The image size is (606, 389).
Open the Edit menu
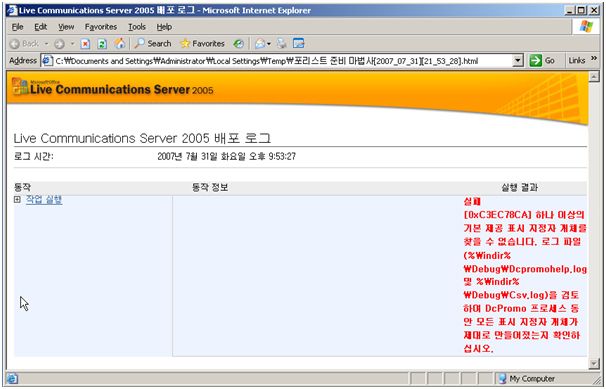pyautogui.click(x=41, y=27)
